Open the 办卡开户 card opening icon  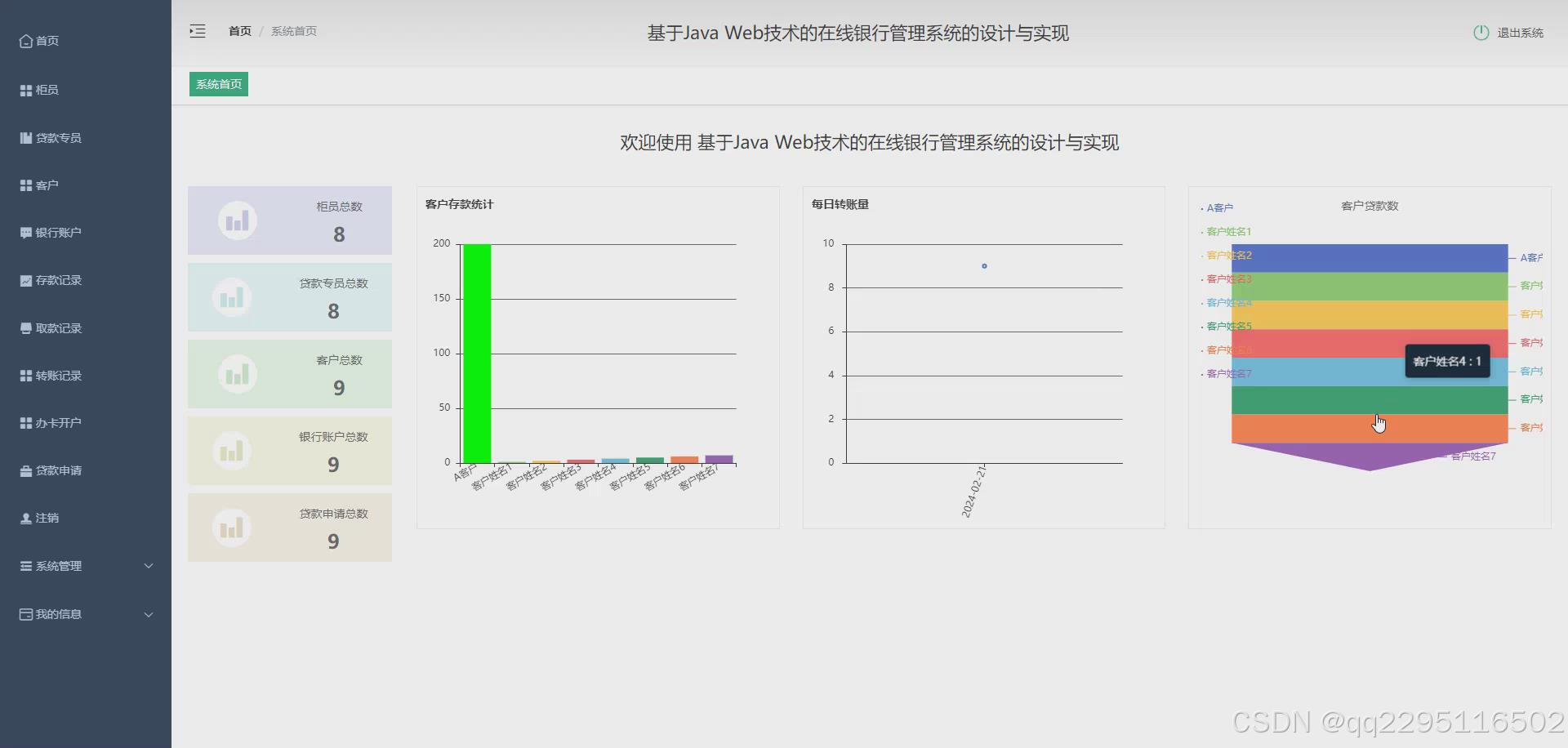24,422
